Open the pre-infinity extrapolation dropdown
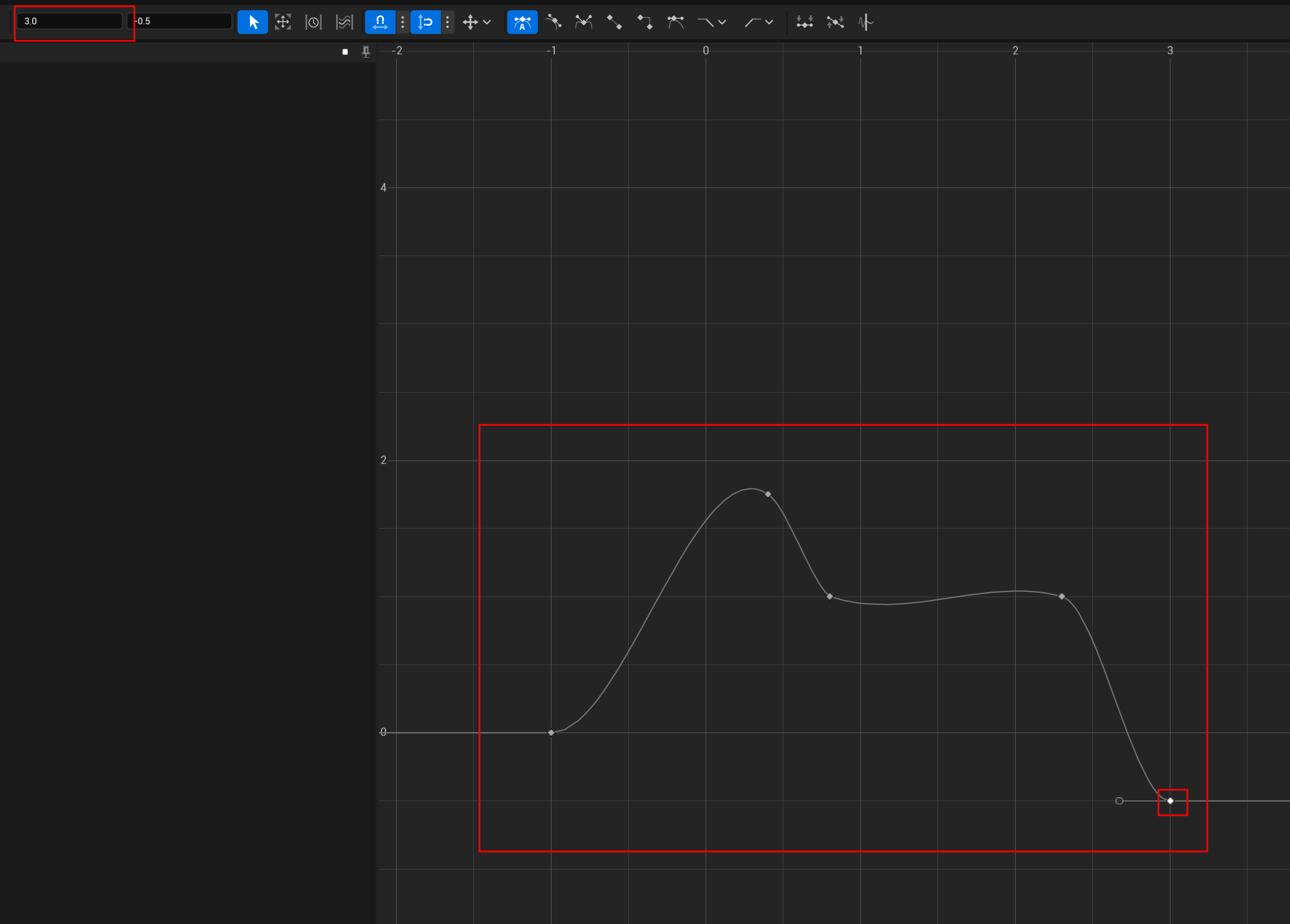Viewport: 1290px width, 924px height. point(712,22)
